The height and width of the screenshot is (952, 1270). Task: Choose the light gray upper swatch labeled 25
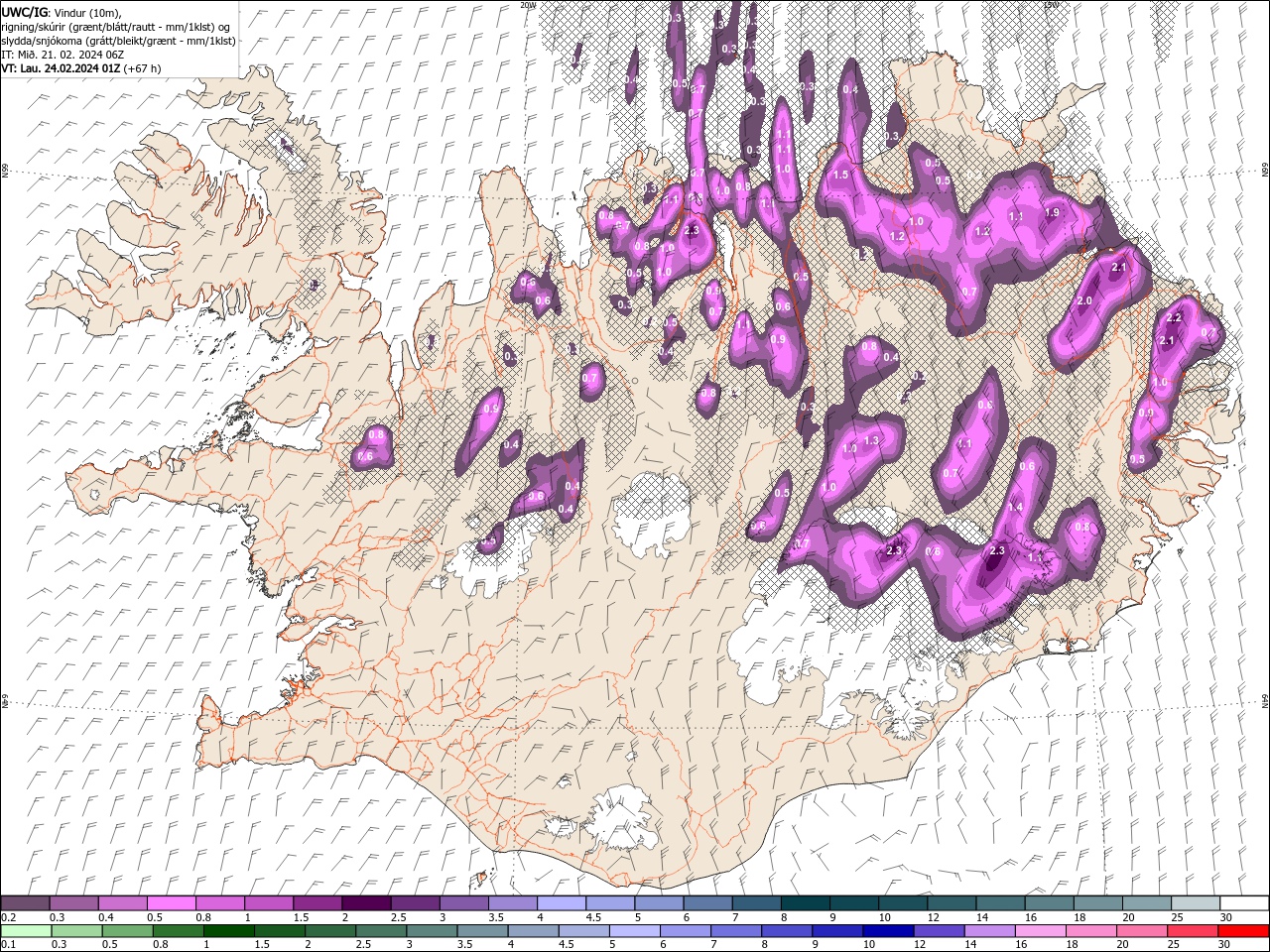pyautogui.click(x=1195, y=903)
